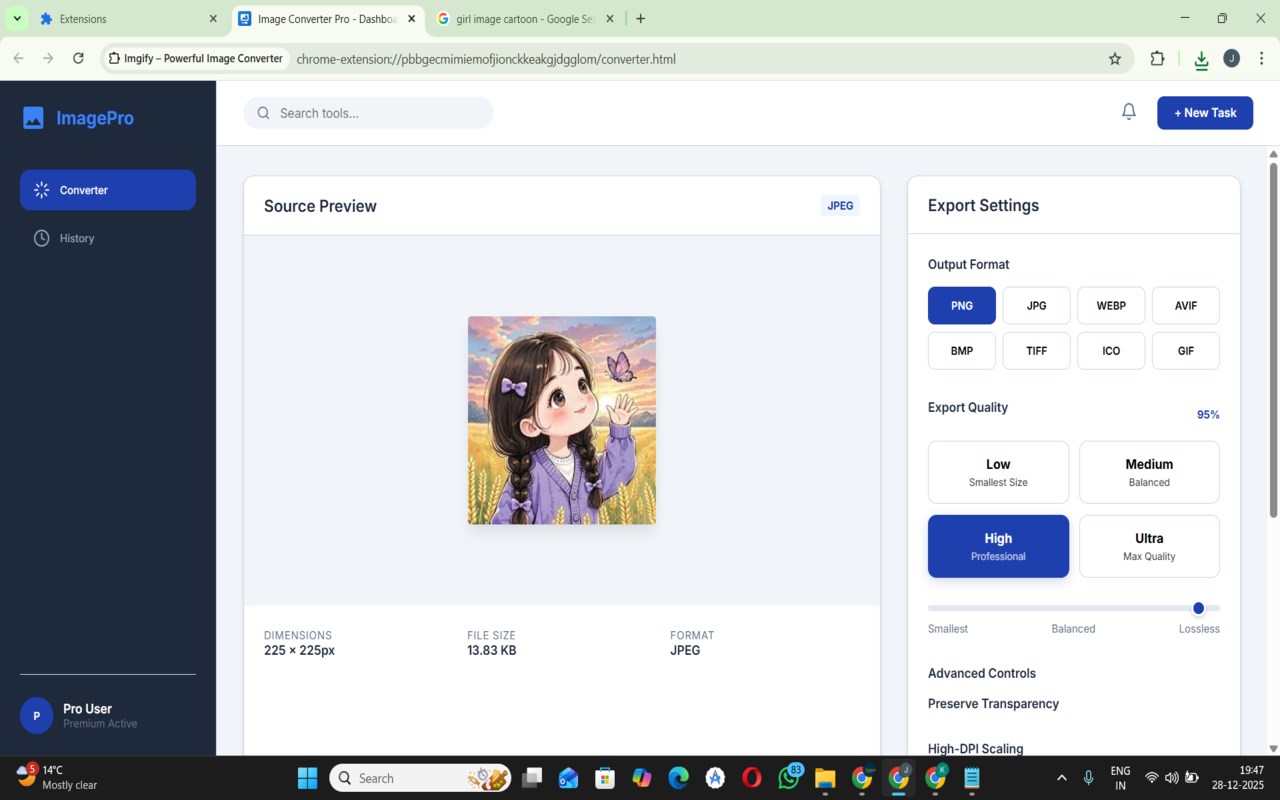The image size is (1280, 800).
Task: Click the Search tools input field
Action: tap(368, 112)
